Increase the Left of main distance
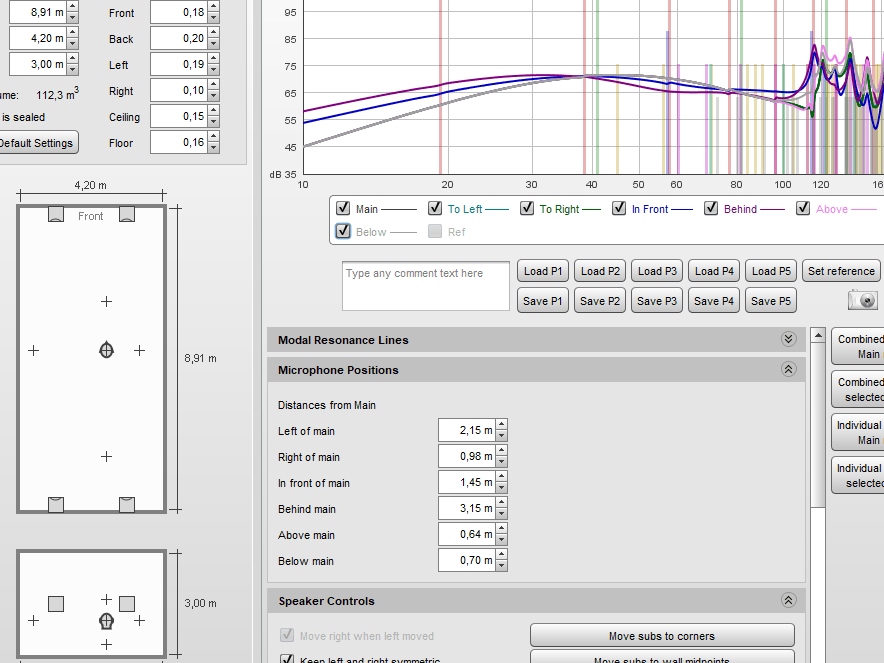 pos(501,424)
